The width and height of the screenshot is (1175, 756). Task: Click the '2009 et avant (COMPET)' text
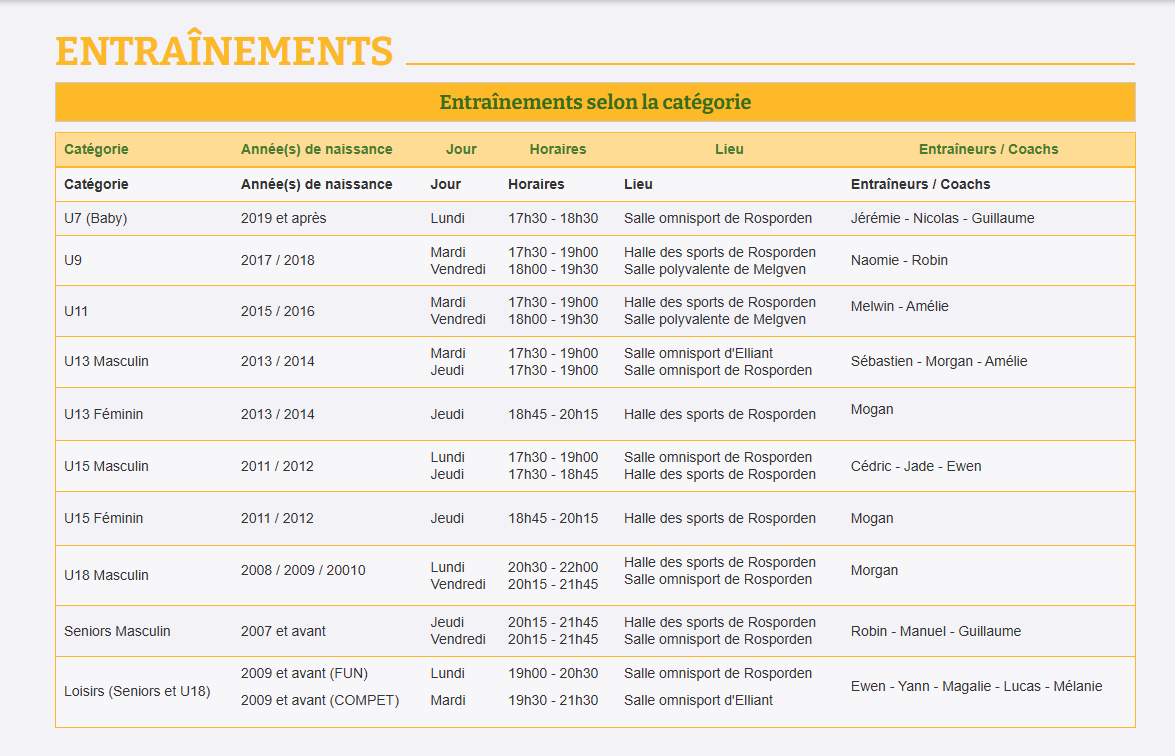pos(320,700)
